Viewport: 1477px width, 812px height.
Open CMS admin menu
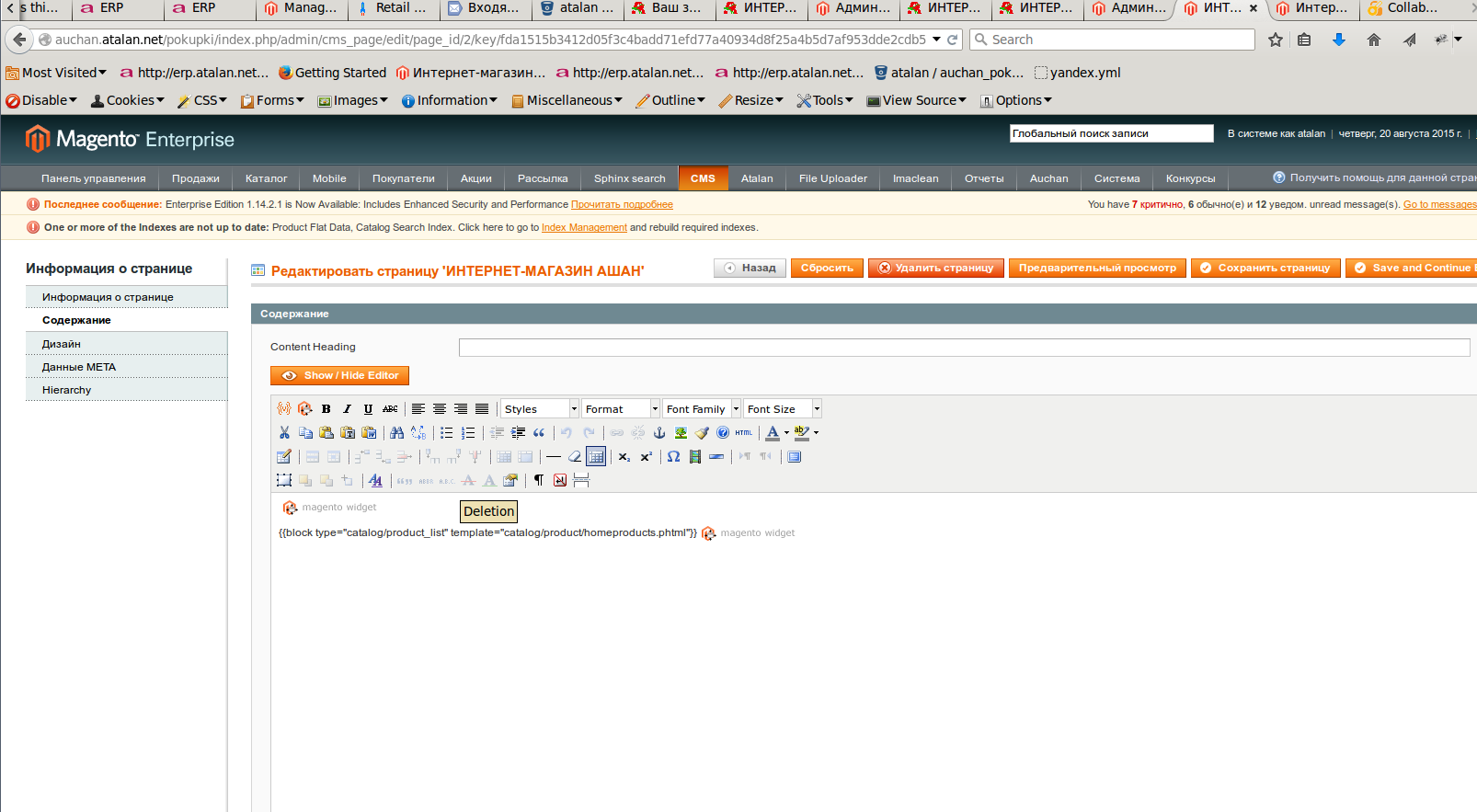[x=703, y=178]
